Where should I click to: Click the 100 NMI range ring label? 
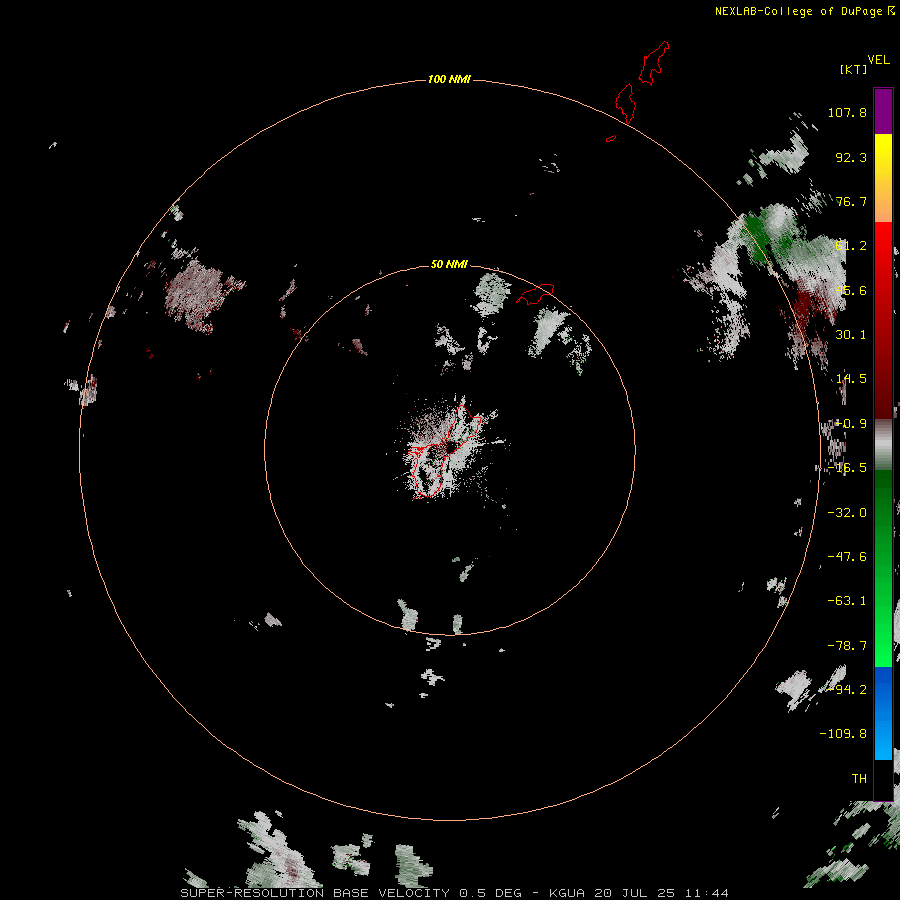pyautogui.click(x=449, y=79)
